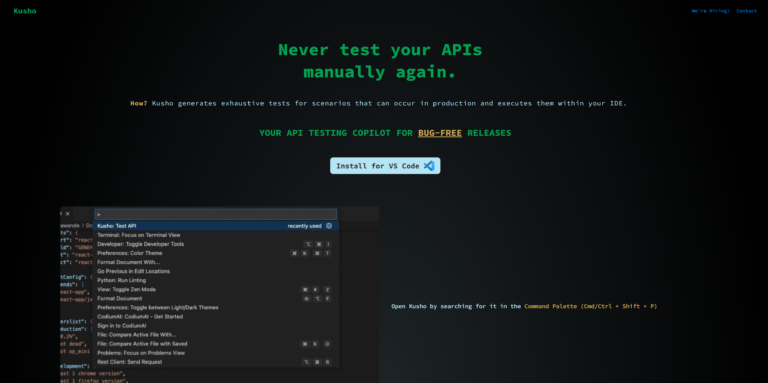Select Developer: Toggle Developer Tools
The image size is (768, 383).
coord(216,244)
